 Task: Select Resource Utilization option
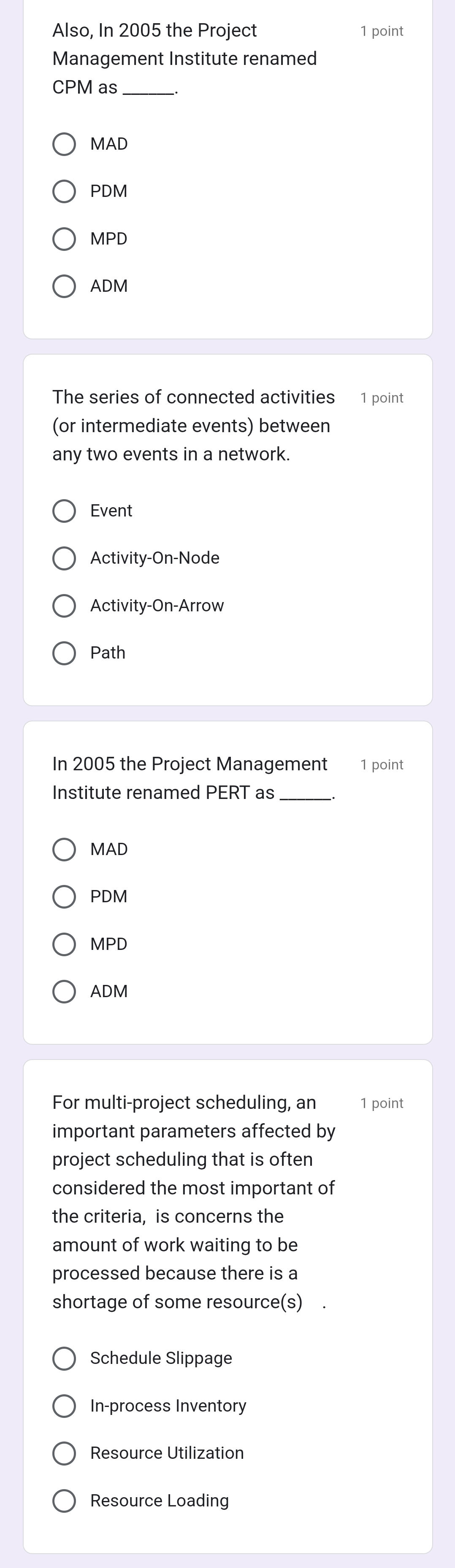[64, 1453]
